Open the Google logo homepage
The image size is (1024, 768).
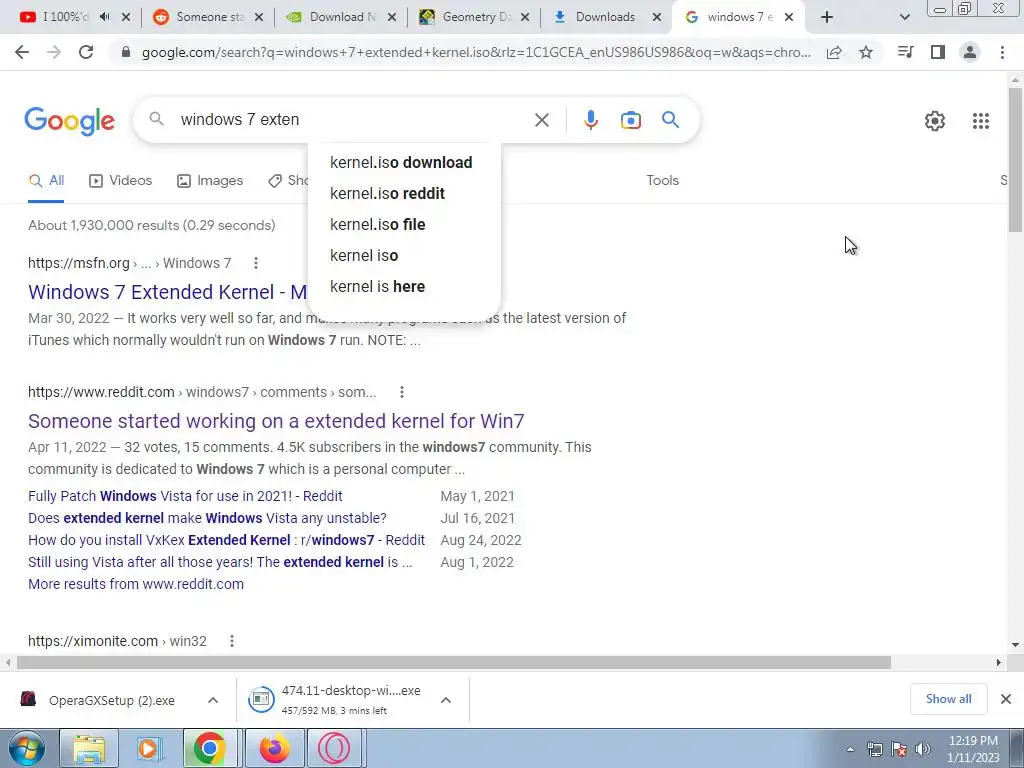point(69,121)
